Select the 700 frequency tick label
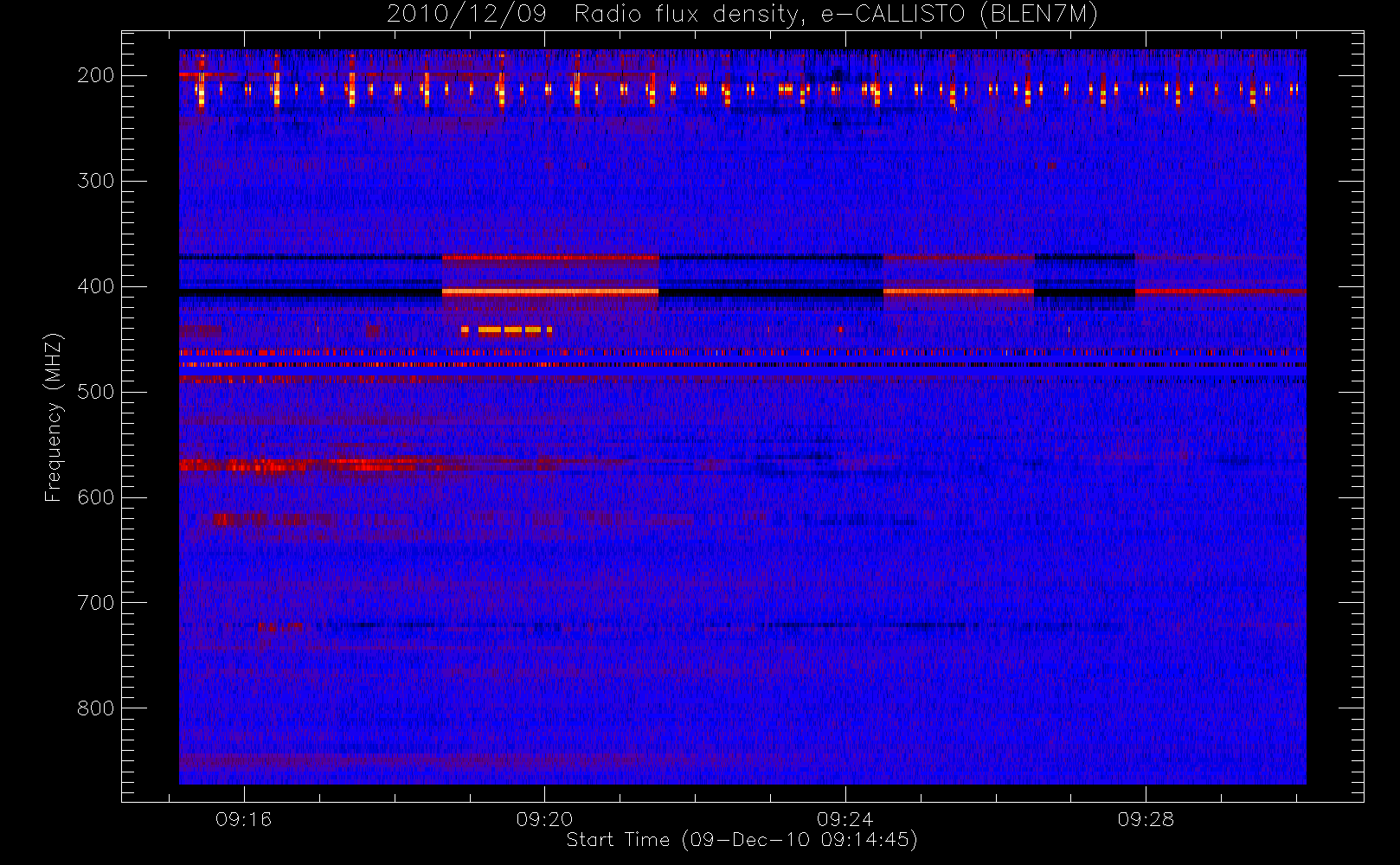Screen dimensions: 1400x865 96,603
